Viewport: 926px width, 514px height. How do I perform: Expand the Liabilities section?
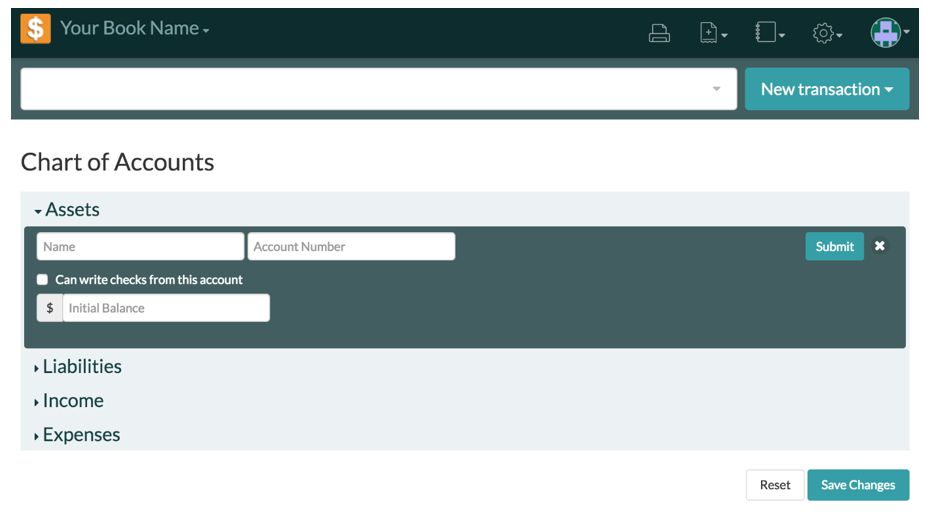coord(78,366)
